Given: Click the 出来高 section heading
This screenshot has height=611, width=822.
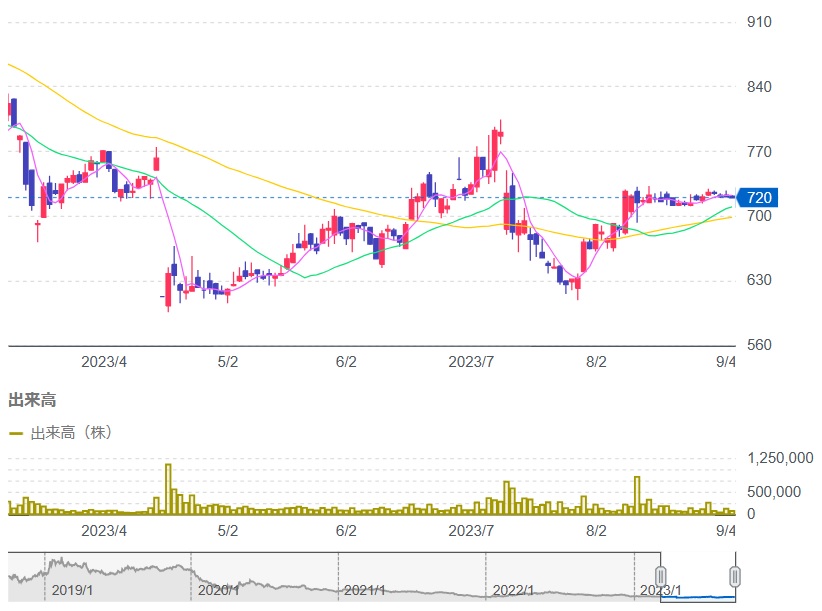Looking at the screenshot, I should tap(33, 400).
